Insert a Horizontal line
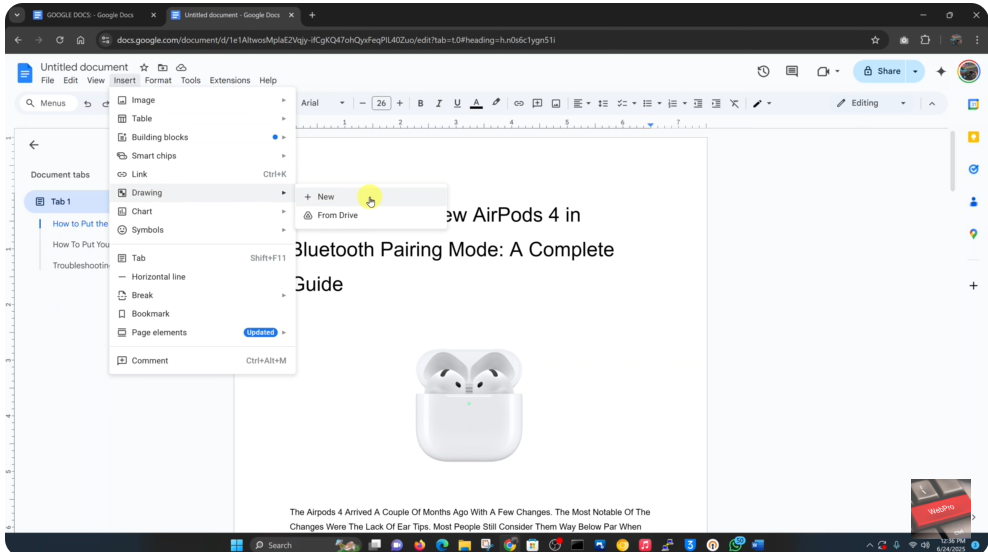The width and height of the screenshot is (988, 552). (x=202, y=277)
